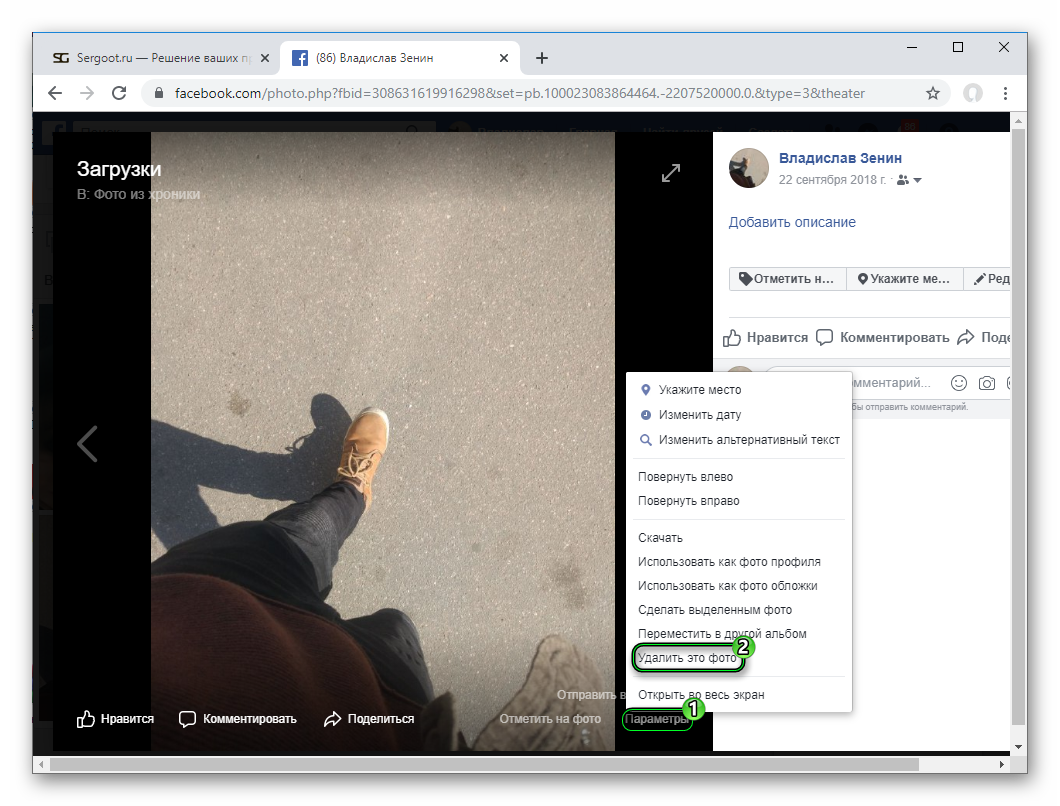Image resolution: width=1060 pixels, height=806 pixels.
Task: Open the Chrome profile avatar
Action: coord(973,93)
